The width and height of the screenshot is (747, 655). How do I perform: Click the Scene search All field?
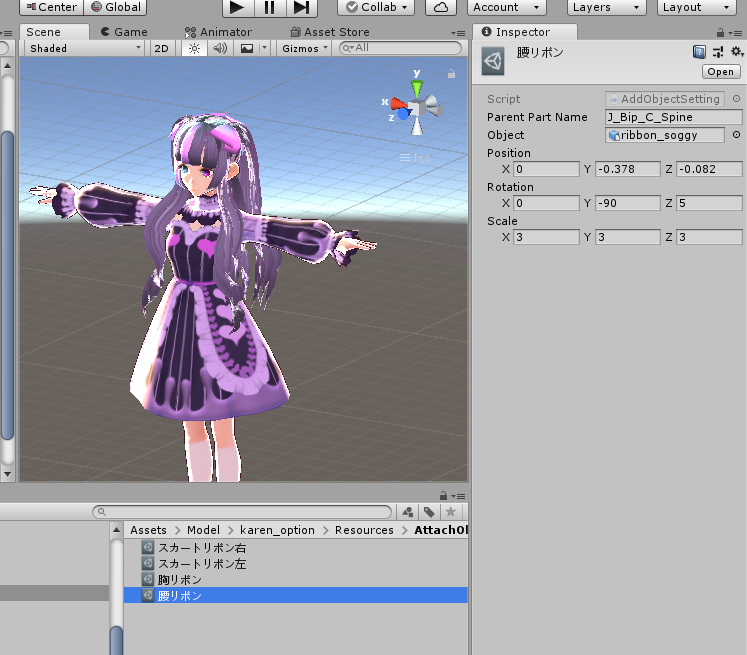click(x=400, y=48)
